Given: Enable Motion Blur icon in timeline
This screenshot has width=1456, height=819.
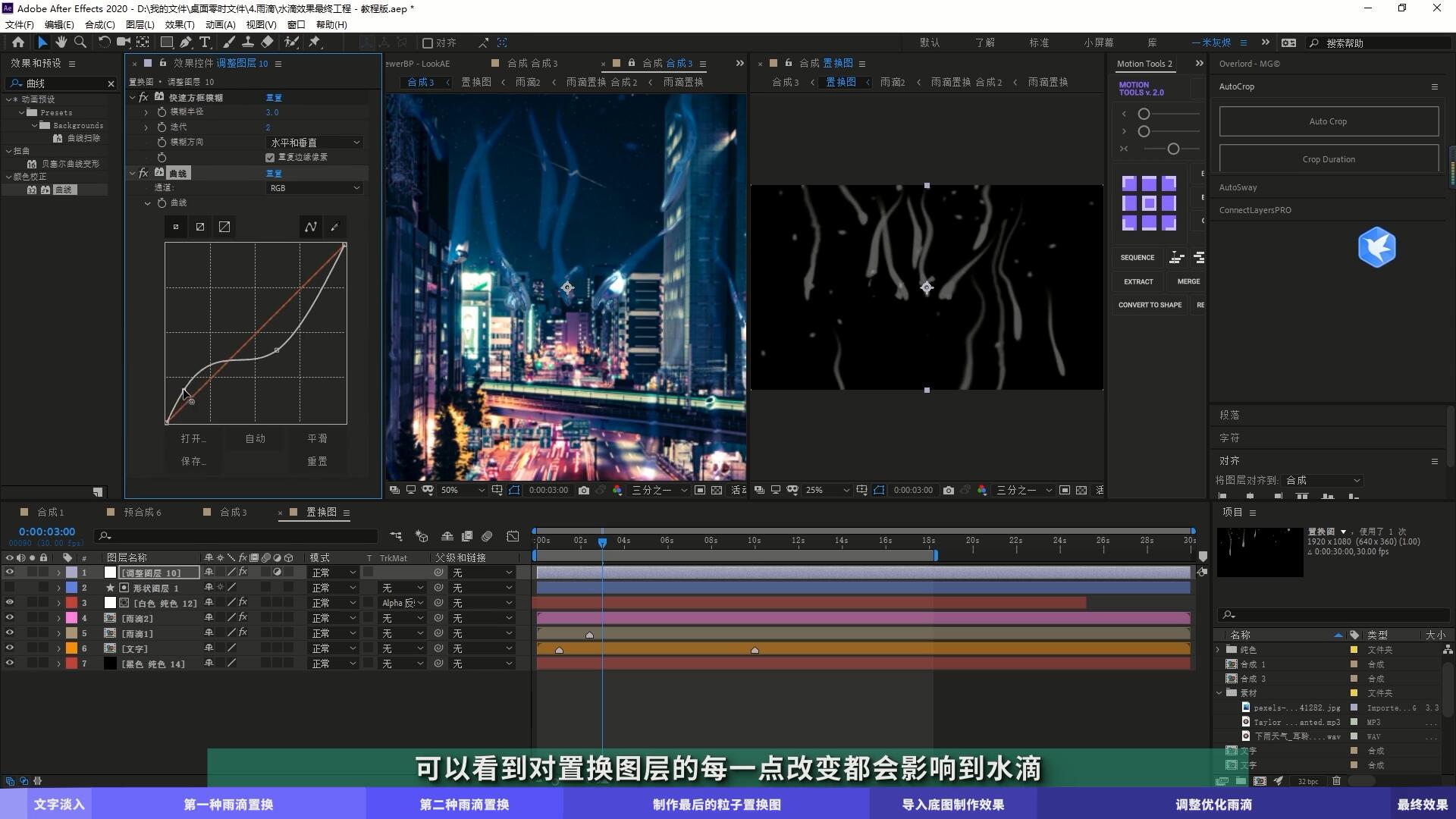Looking at the screenshot, I should click(x=487, y=537).
